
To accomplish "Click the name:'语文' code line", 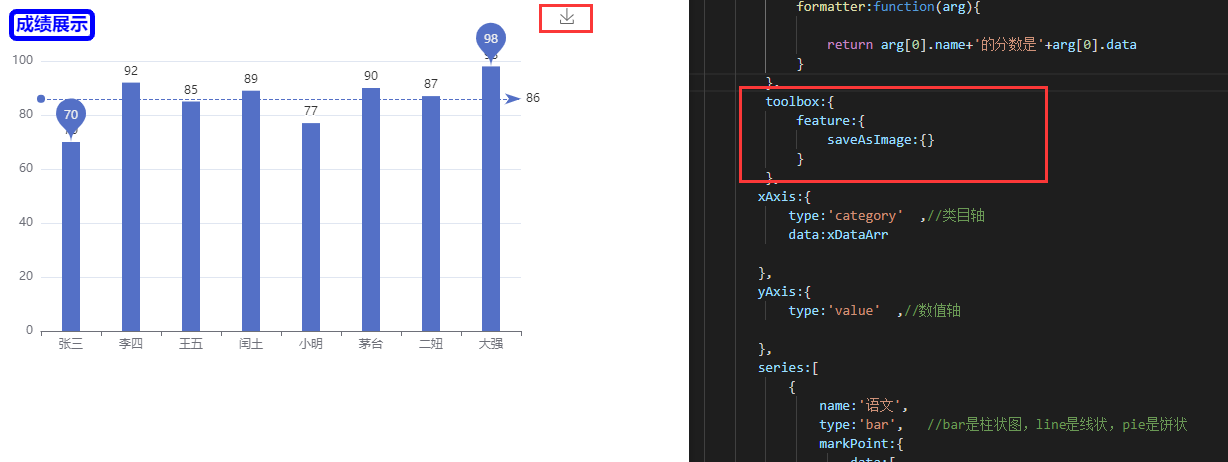I will (863, 406).
